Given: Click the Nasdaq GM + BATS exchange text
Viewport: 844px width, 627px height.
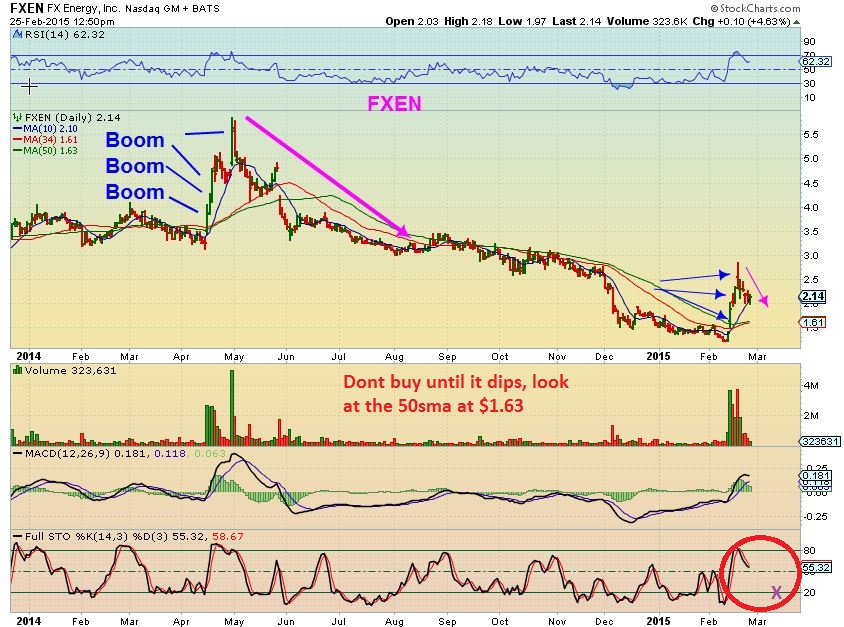Looking at the screenshot, I should [x=172, y=9].
